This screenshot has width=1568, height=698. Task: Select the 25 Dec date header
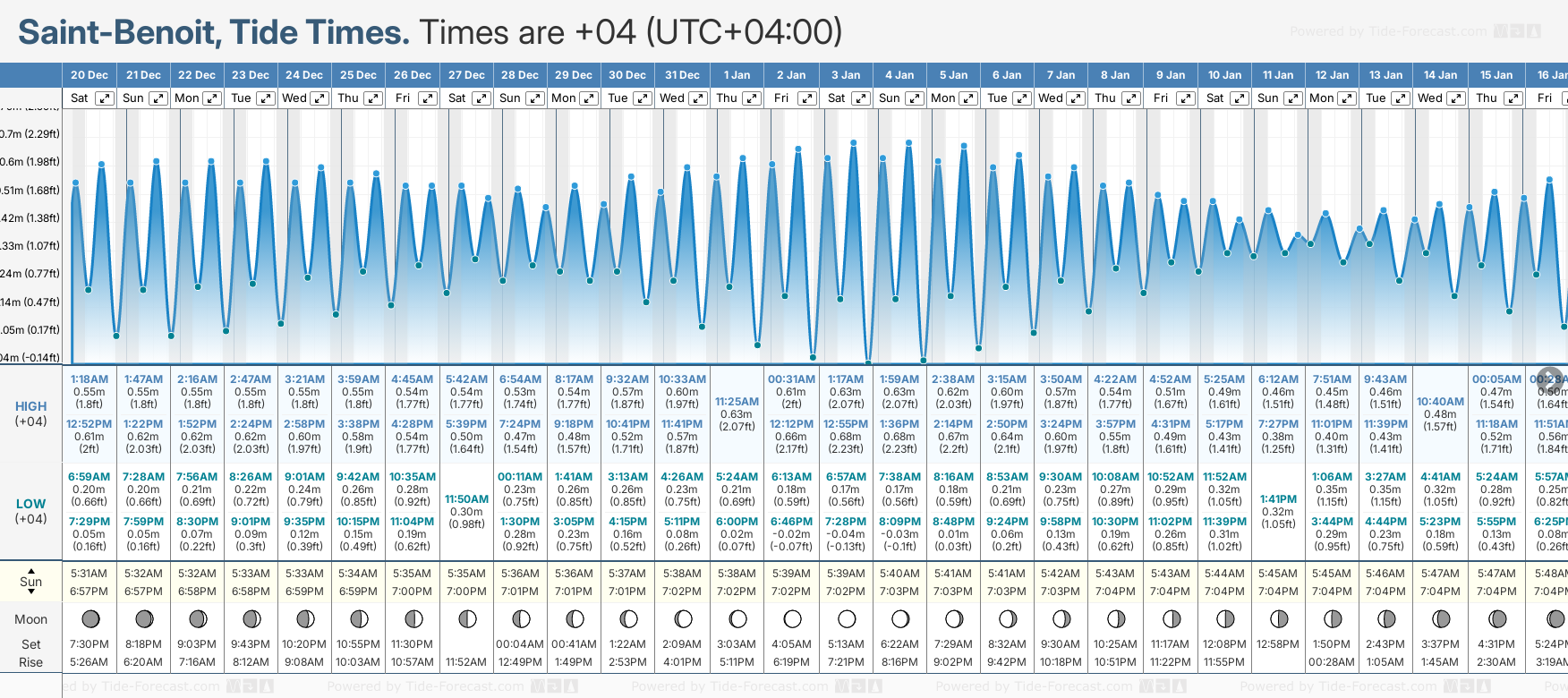tap(358, 75)
